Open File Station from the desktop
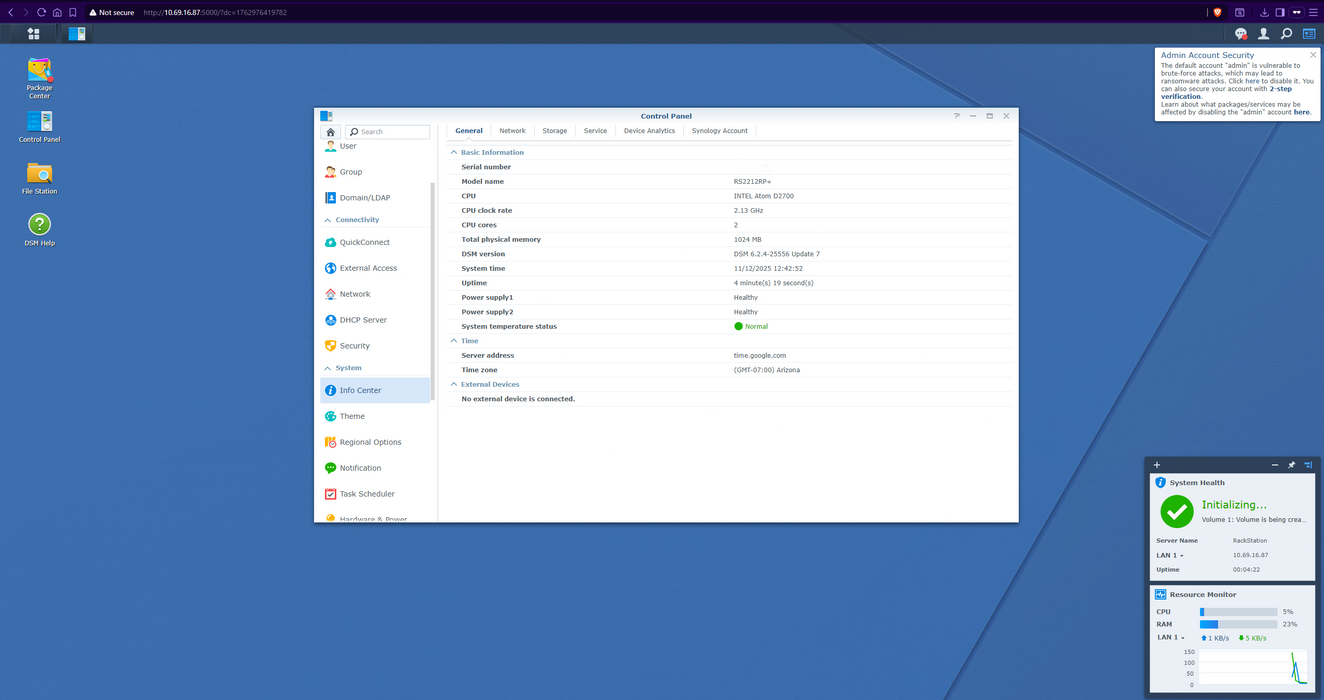The image size is (1324, 700). (39, 172)
